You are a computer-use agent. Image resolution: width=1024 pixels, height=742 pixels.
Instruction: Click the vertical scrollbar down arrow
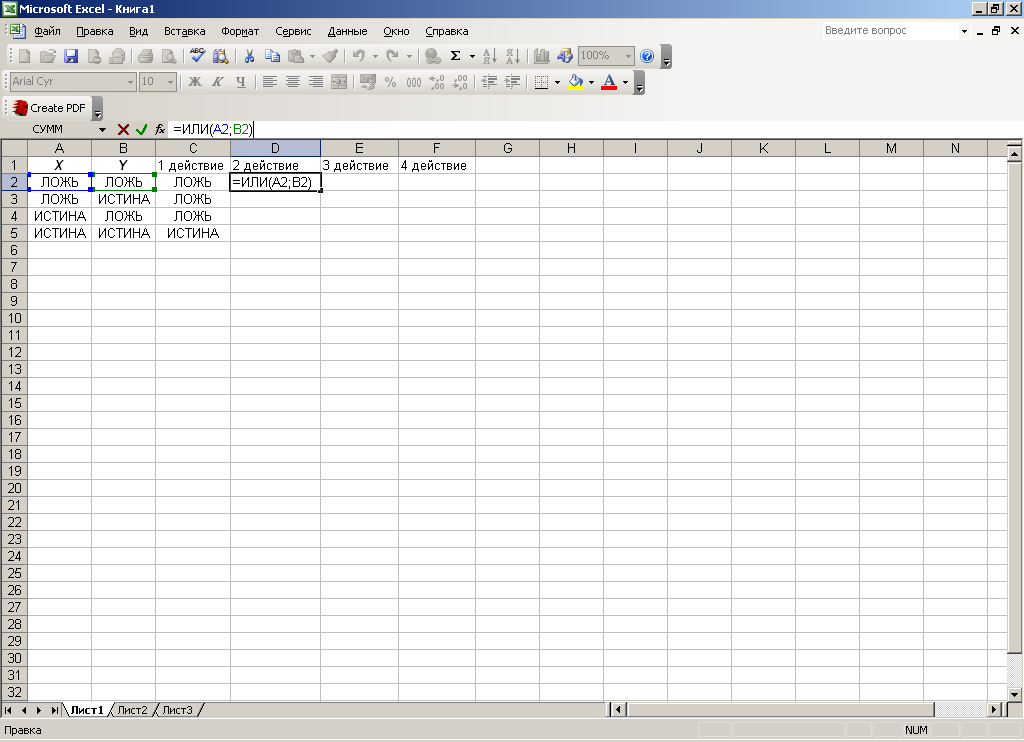[x=1014, y=694]
